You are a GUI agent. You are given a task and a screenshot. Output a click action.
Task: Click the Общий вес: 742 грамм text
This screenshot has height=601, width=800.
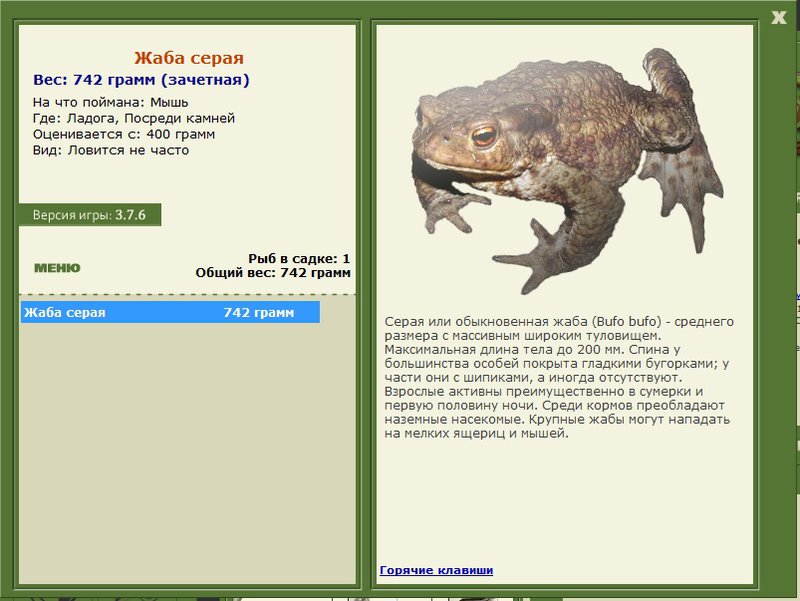point(273,272)
